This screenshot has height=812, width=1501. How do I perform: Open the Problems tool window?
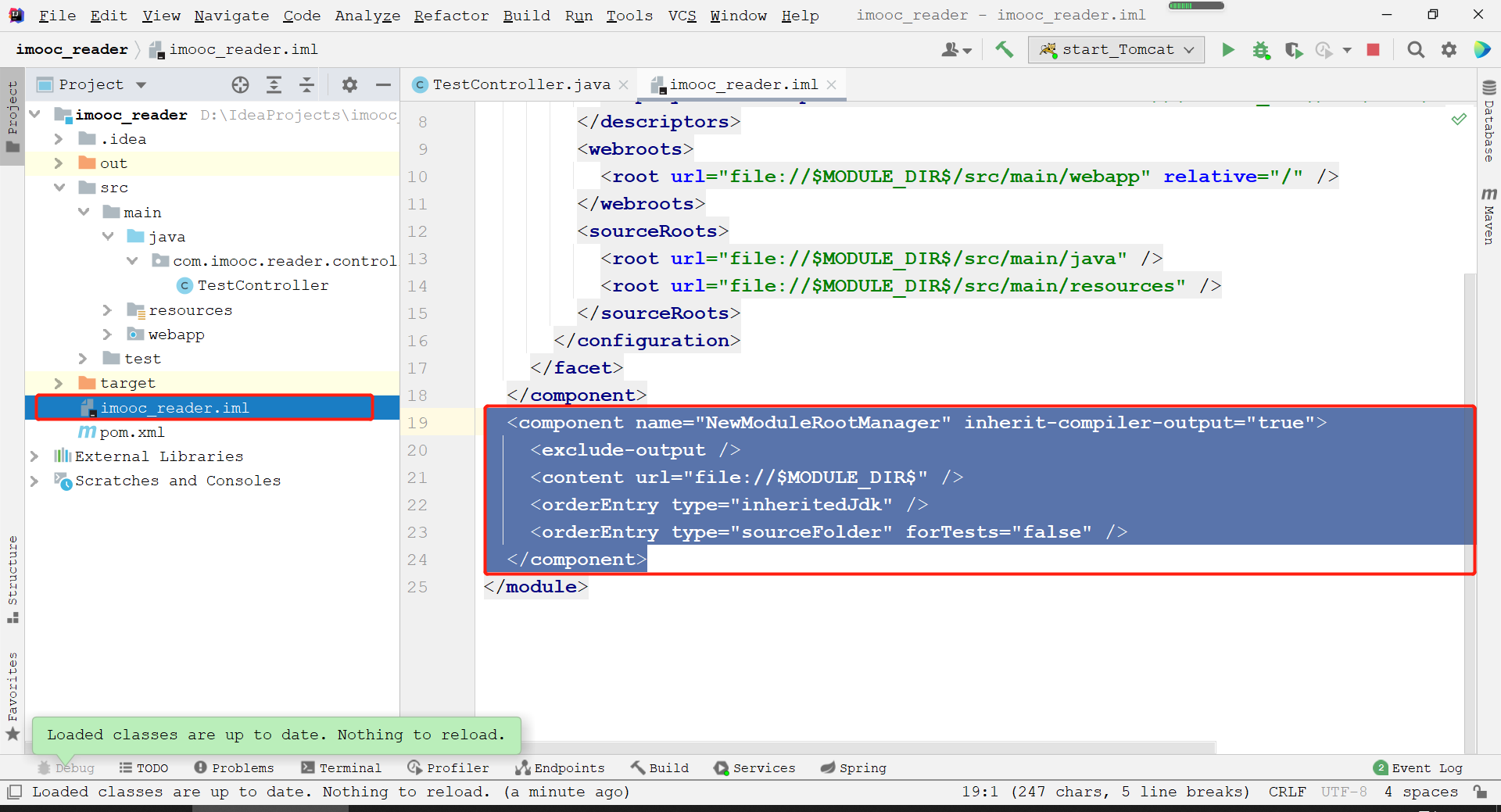pos(234,767)
